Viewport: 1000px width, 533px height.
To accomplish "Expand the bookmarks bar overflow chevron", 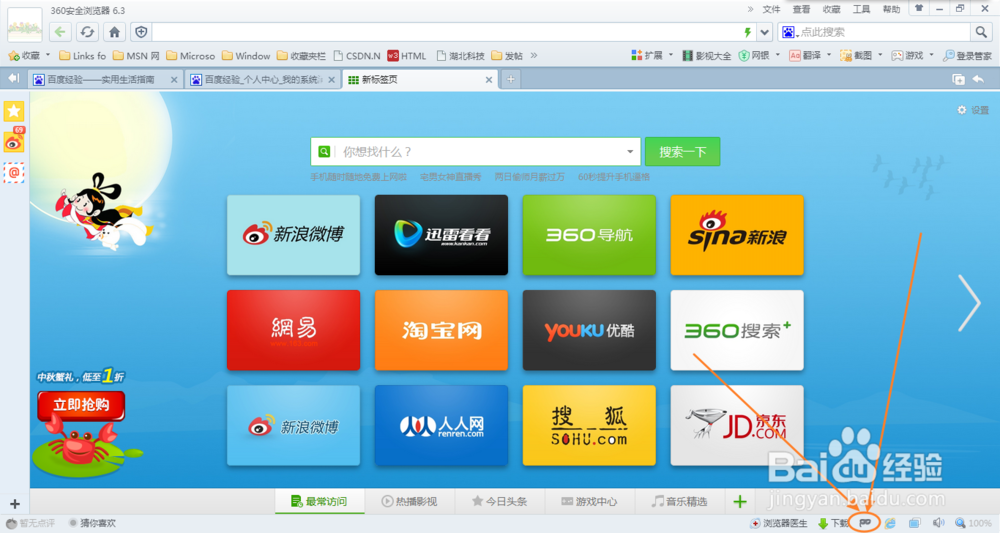I will point(534,55).
